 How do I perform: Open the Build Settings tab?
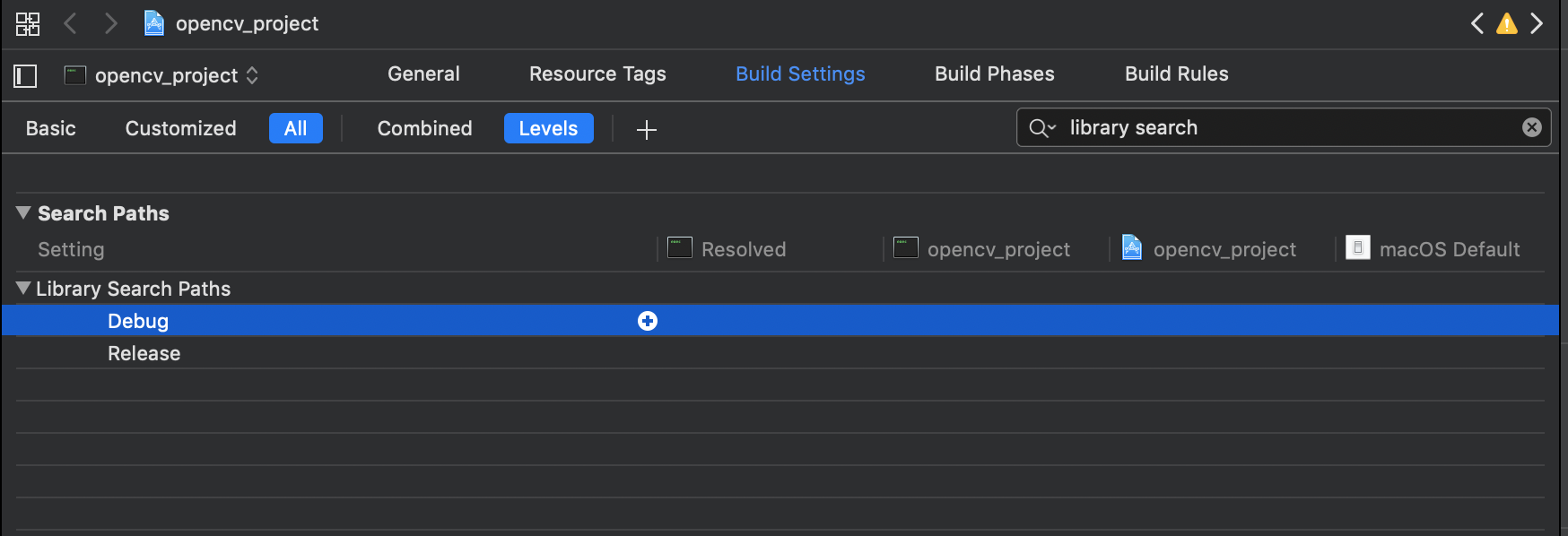pos(800,74)
